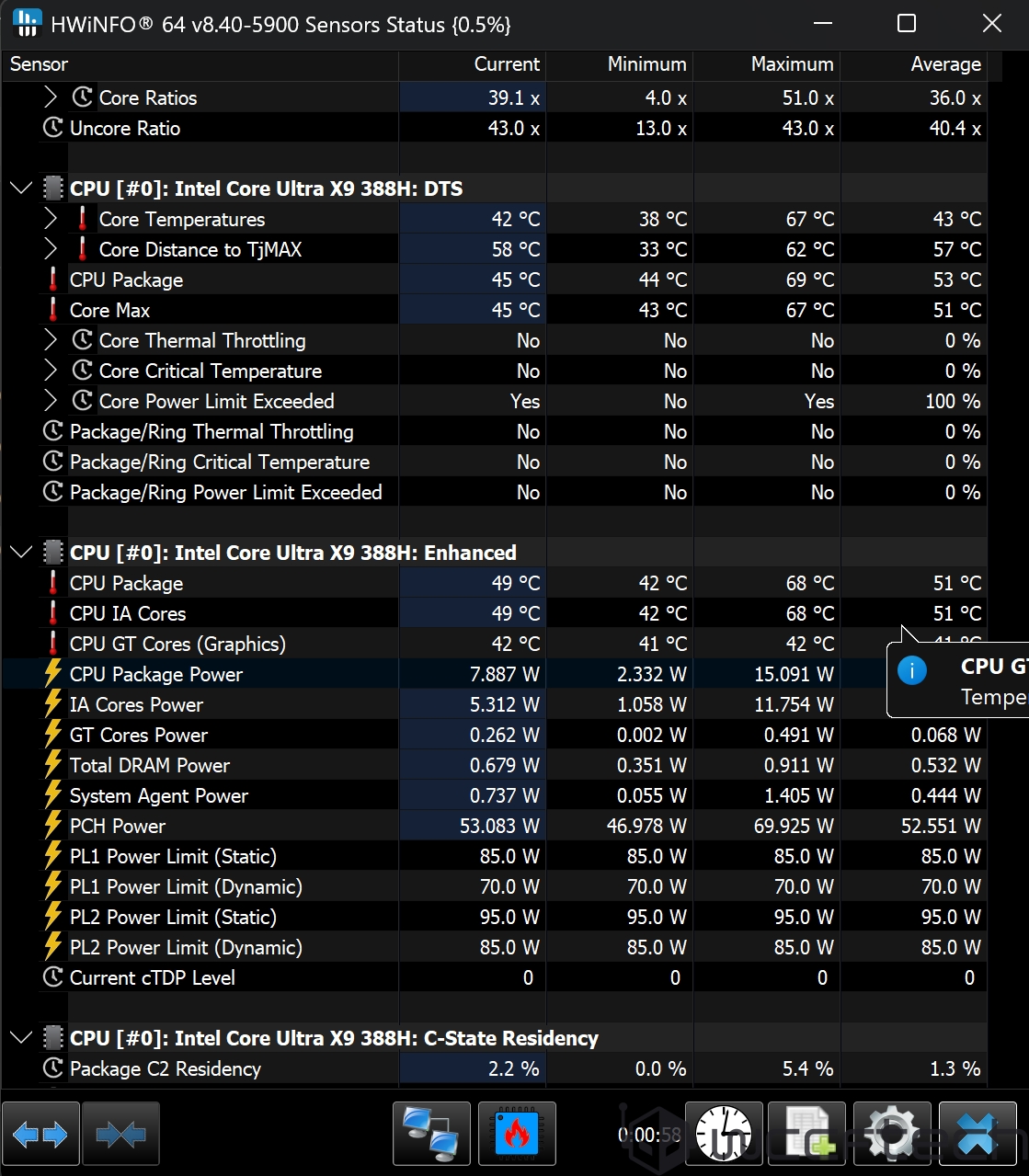
Task: Start logging with the sheet plus icon
Action: [807, 1135]
